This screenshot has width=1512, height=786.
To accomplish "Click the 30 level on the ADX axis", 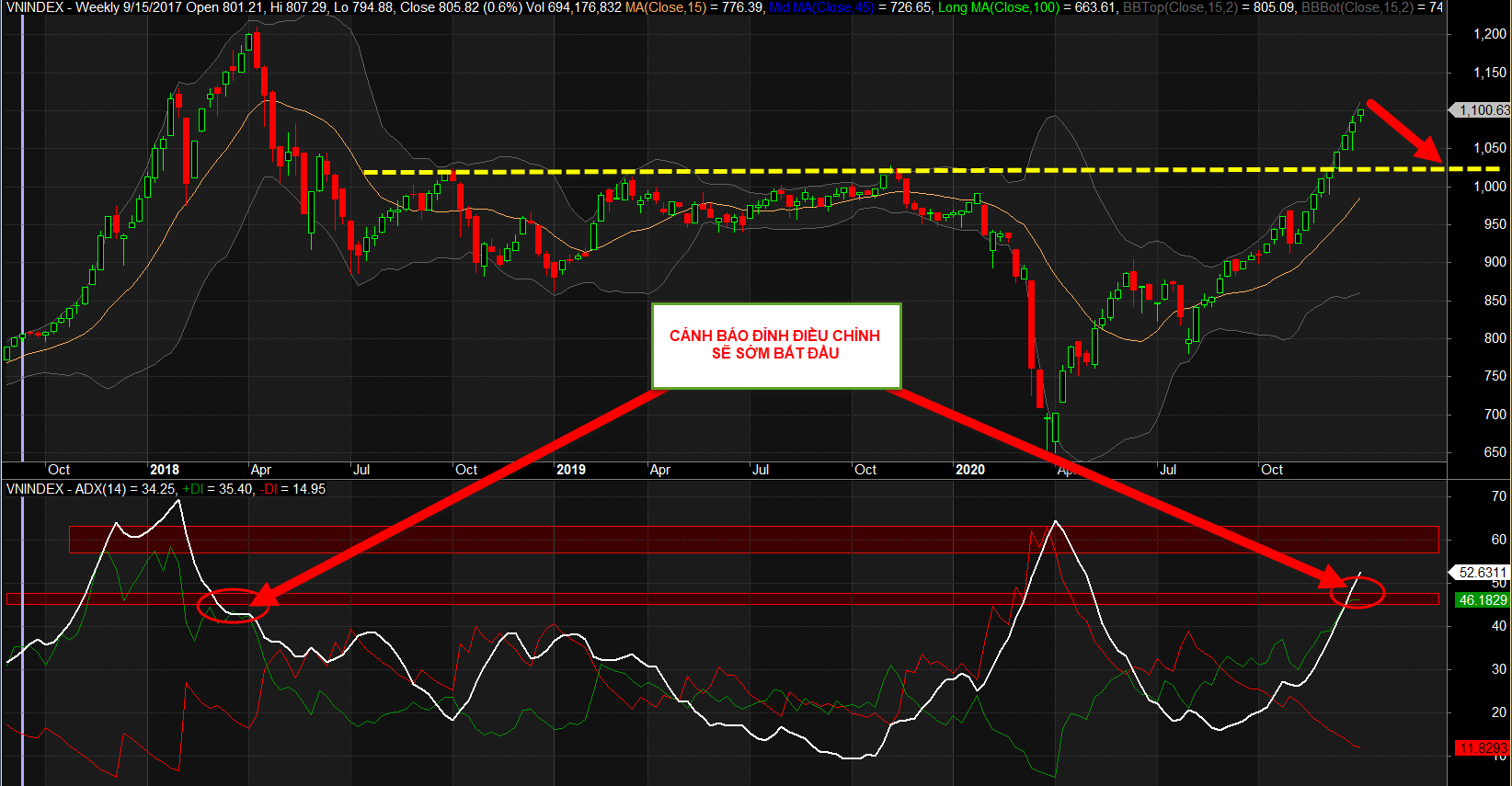I will [1499, 669].
